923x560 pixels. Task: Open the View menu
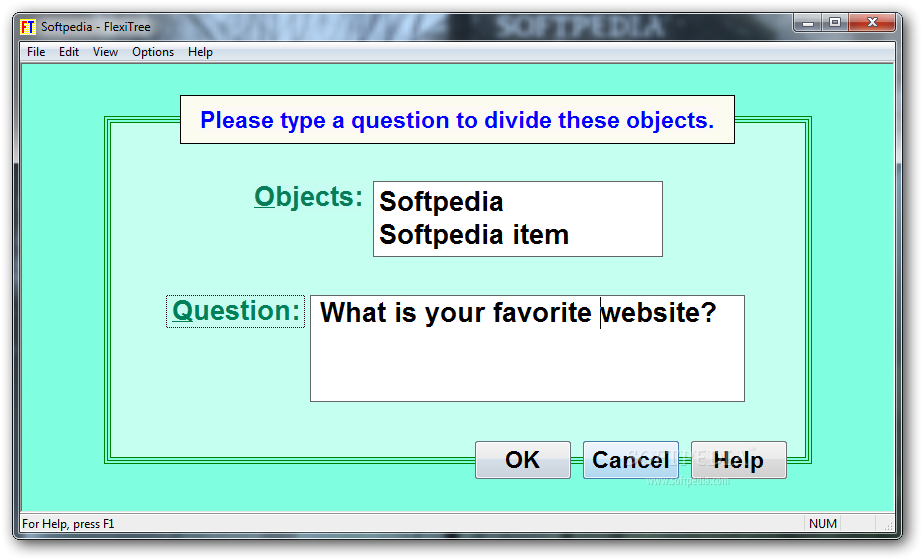coord(105,52)
